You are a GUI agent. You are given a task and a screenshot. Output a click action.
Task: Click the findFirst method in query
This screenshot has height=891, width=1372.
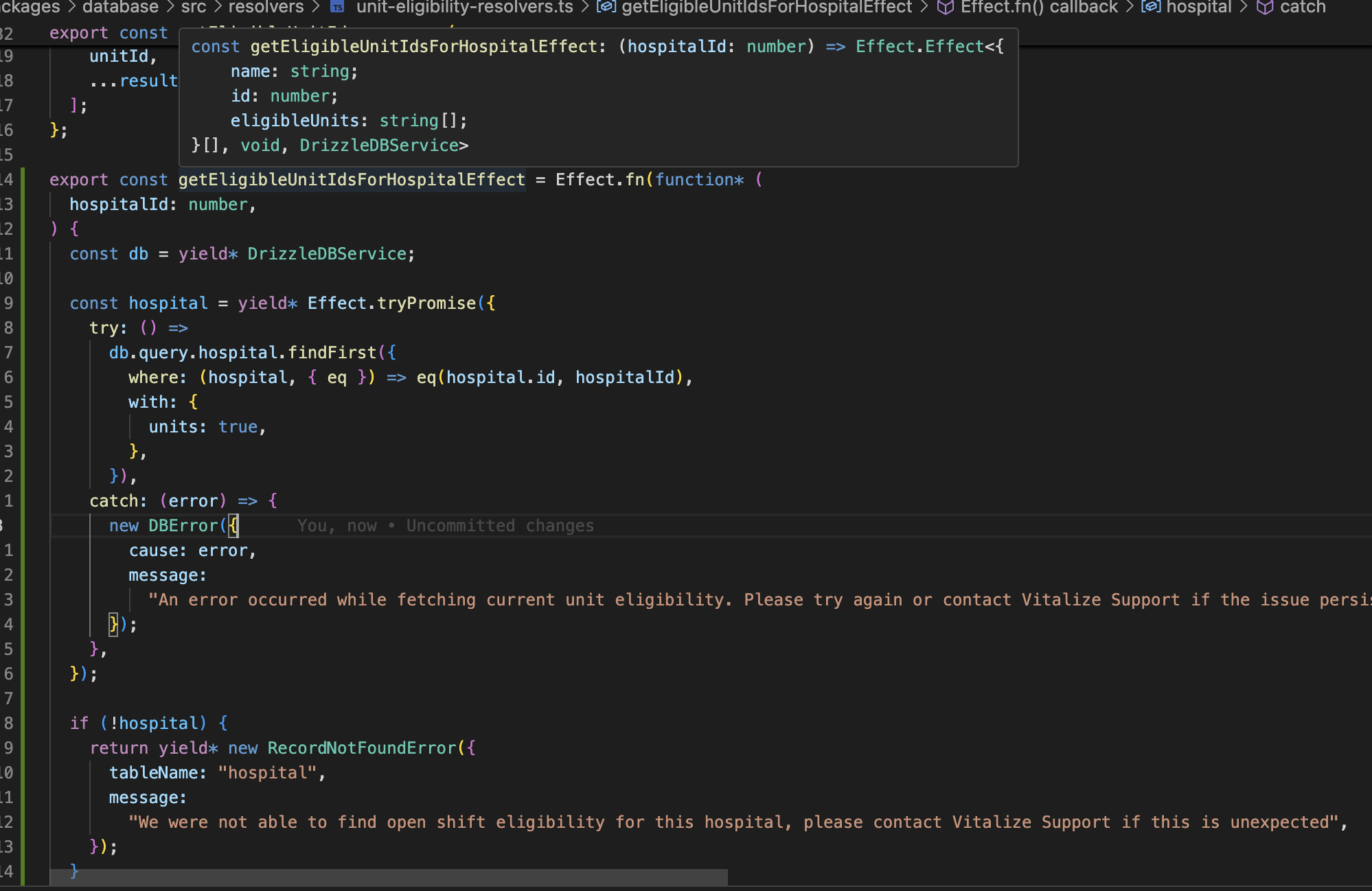pos(332,353)
